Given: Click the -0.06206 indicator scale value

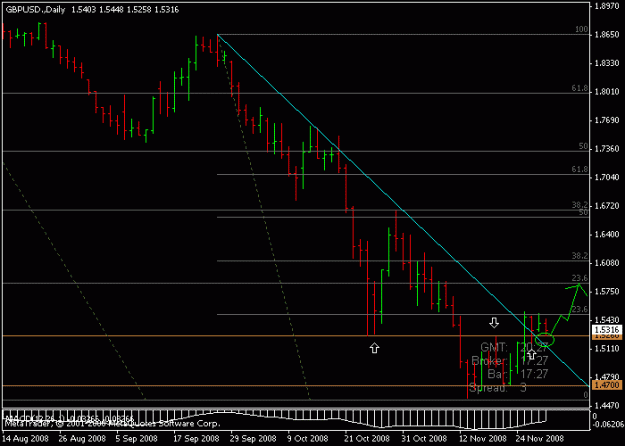Looking at the screenshot, I should pyautogui.click(x=609, y=424).
